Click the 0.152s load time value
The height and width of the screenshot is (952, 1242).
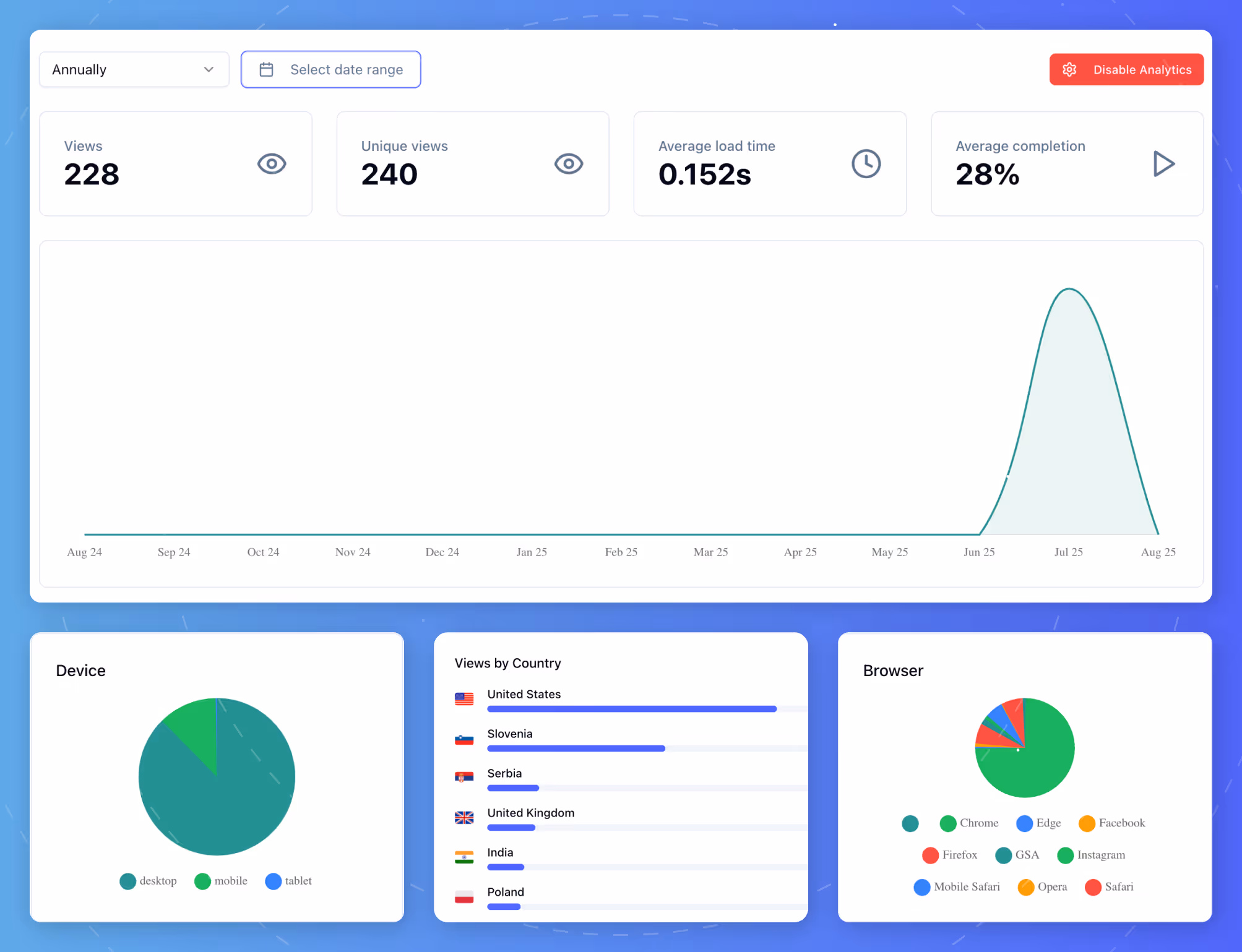[x=705, y=174]
